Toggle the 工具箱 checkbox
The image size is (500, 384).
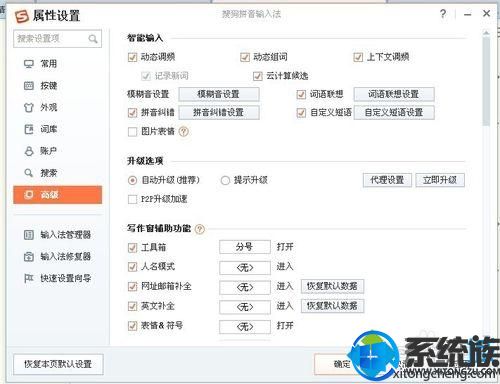(x=132, y=247)
